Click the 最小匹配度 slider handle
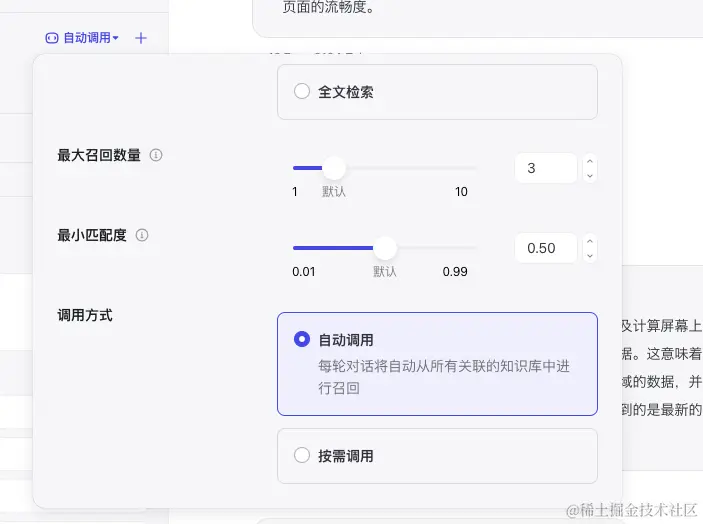Screen dimensions: 703x524 (x=385, y=248)
